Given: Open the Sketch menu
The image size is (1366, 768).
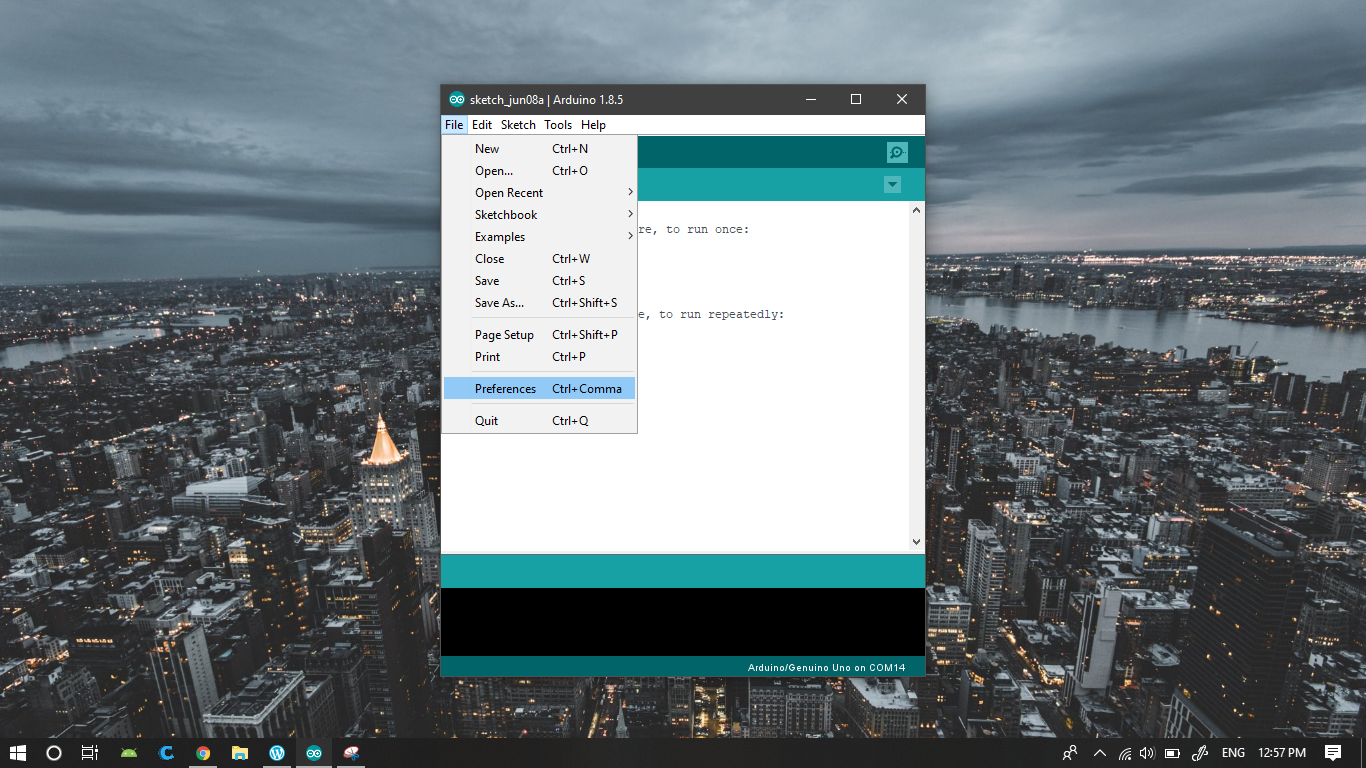Looking at the screenshot, I should point(518,124).
